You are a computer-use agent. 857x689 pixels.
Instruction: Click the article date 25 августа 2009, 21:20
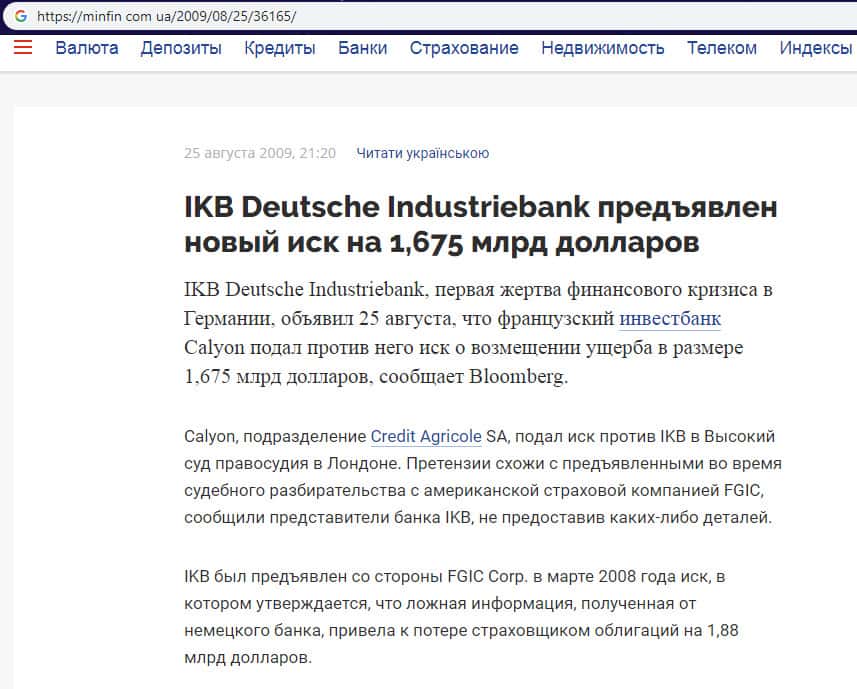(260, 153)
